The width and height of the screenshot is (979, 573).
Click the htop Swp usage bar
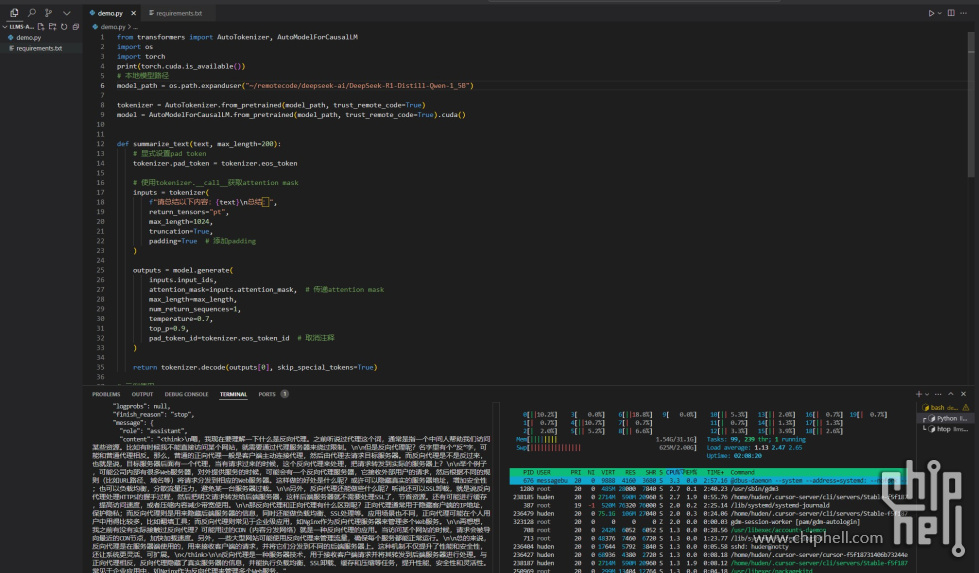tap(606, 448)
